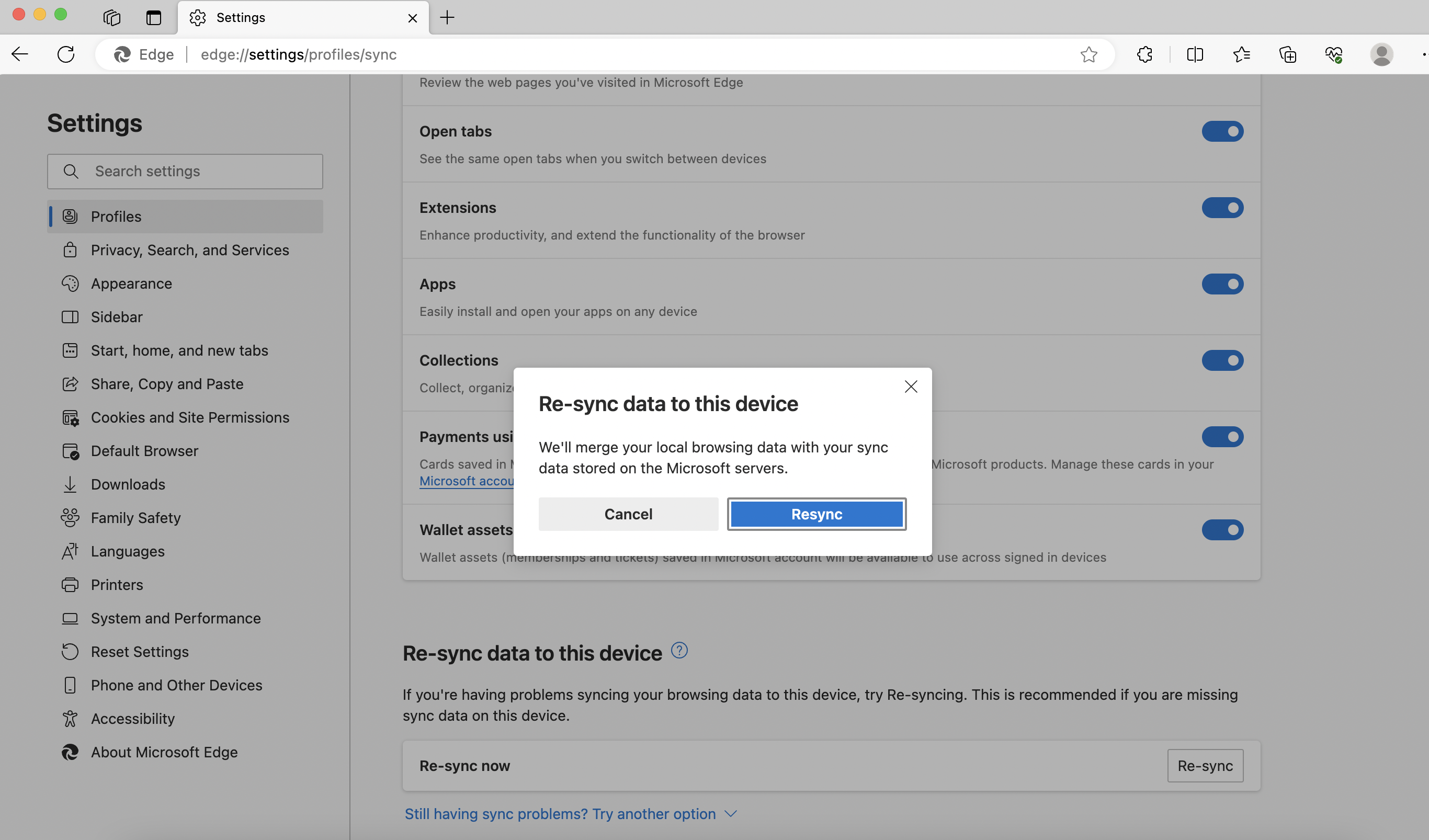Screen dimensions: 1429x840
Task: Select Privacy, Search, and Services
Action: [x=190, y=250]
